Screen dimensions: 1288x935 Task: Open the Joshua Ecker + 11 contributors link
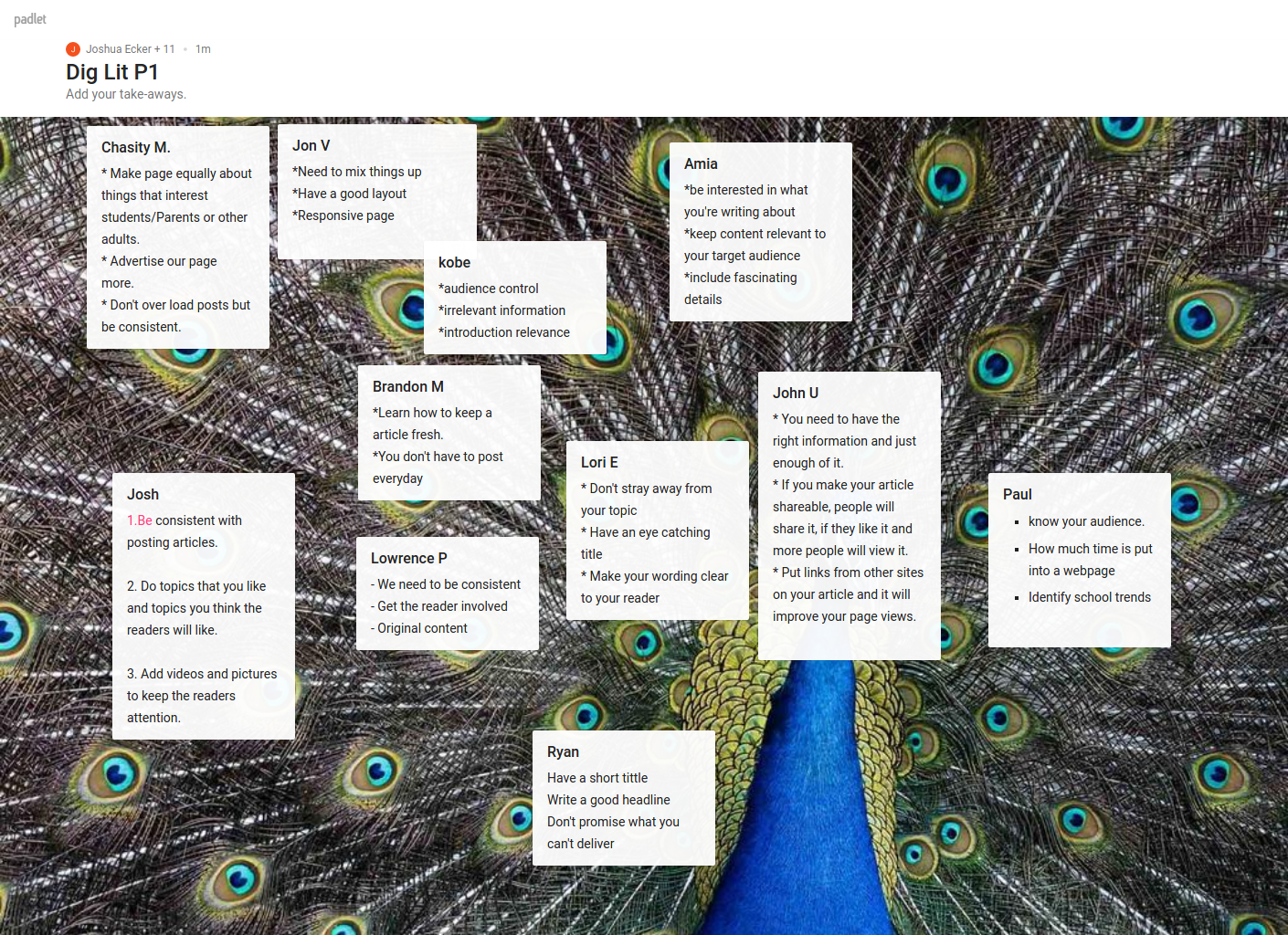click(130, 49)
